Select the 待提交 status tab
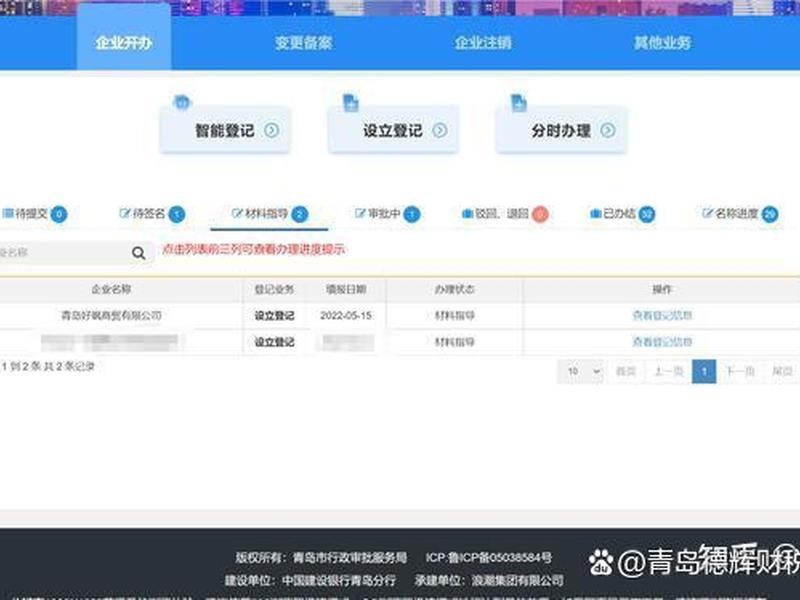 pyautogui.click(x=34, y=214)
